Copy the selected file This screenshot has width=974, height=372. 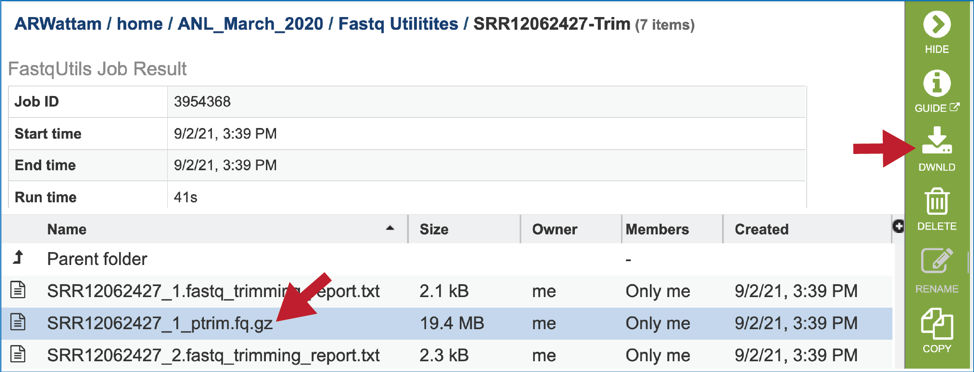[937, 330]
